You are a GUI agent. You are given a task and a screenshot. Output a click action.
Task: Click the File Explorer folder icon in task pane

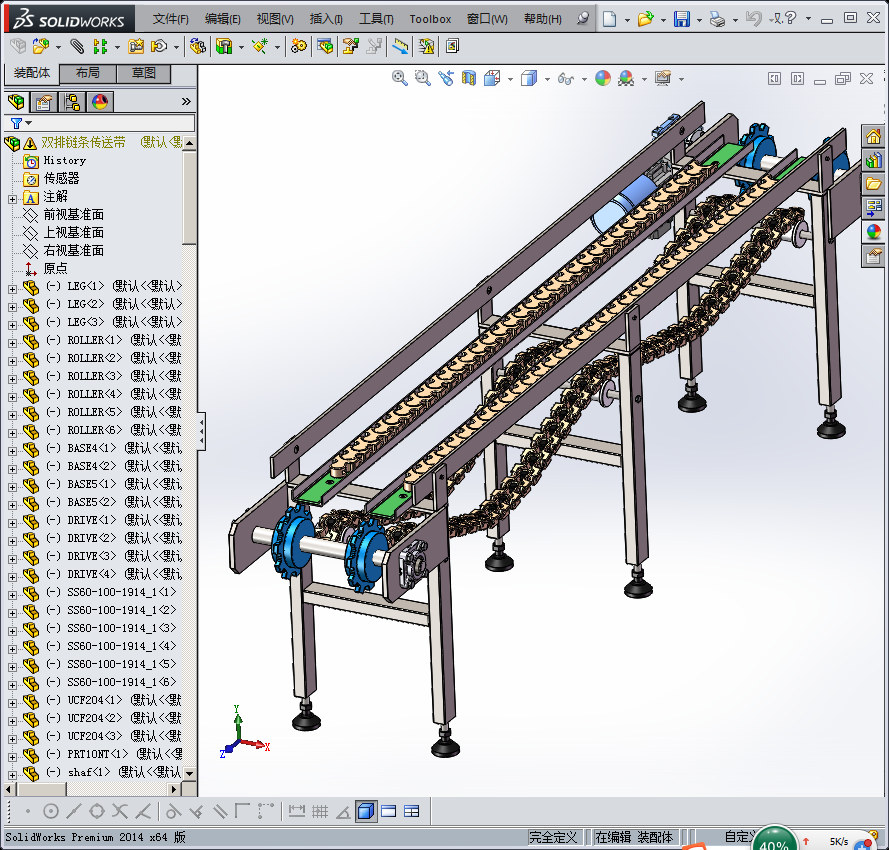[x=873, y=184]
